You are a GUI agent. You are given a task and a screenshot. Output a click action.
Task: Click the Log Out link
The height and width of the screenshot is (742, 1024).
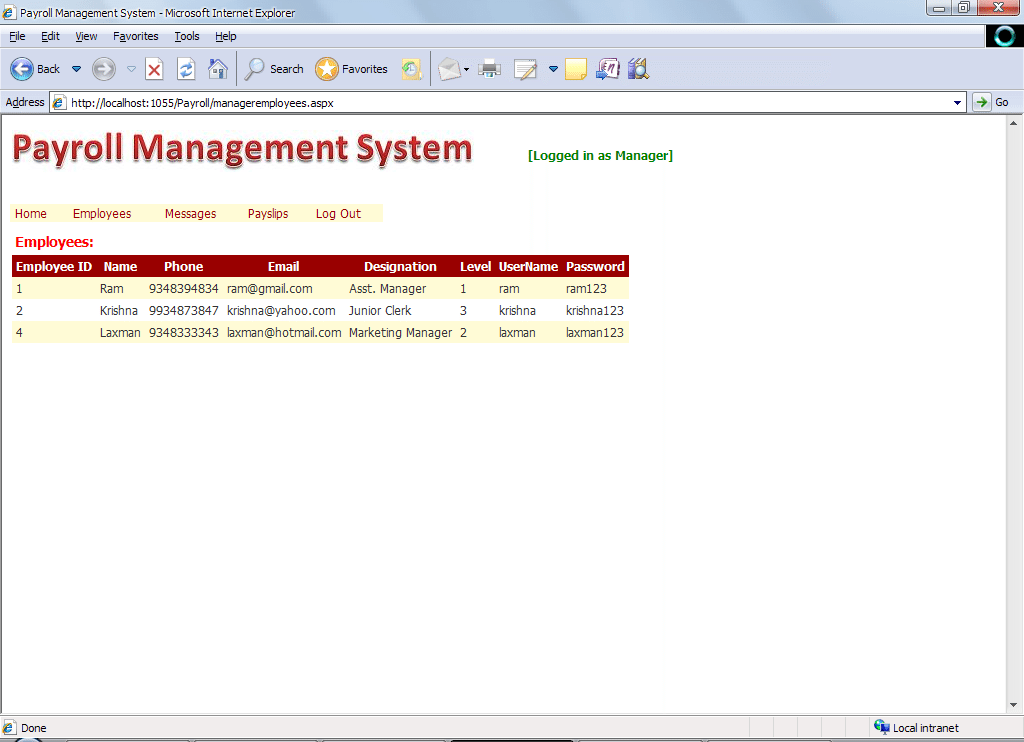tap(338, 214)
